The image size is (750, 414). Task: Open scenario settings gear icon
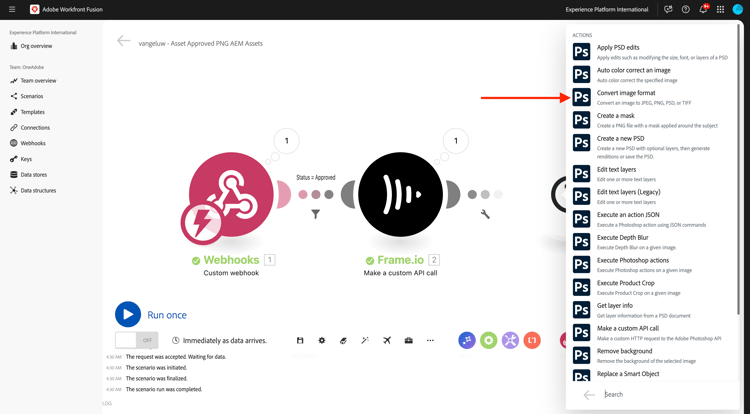(x=322, y=340)
